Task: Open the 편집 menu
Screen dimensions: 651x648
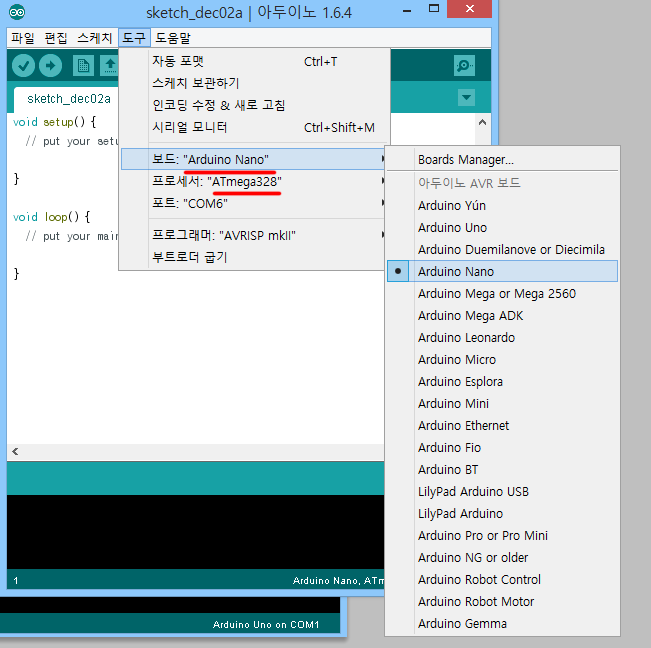Action: click(56, 38)
